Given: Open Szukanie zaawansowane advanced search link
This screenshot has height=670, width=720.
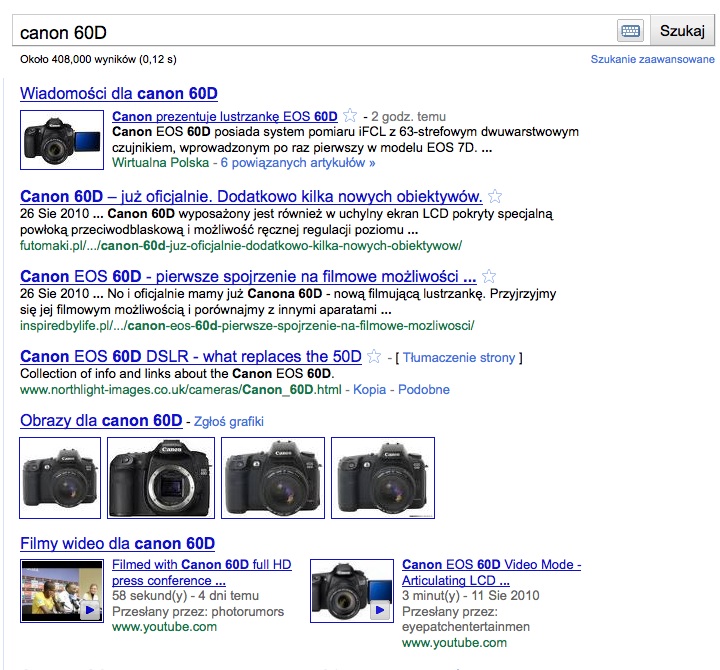Looking at the screenshot, I should tap(652, 59).
